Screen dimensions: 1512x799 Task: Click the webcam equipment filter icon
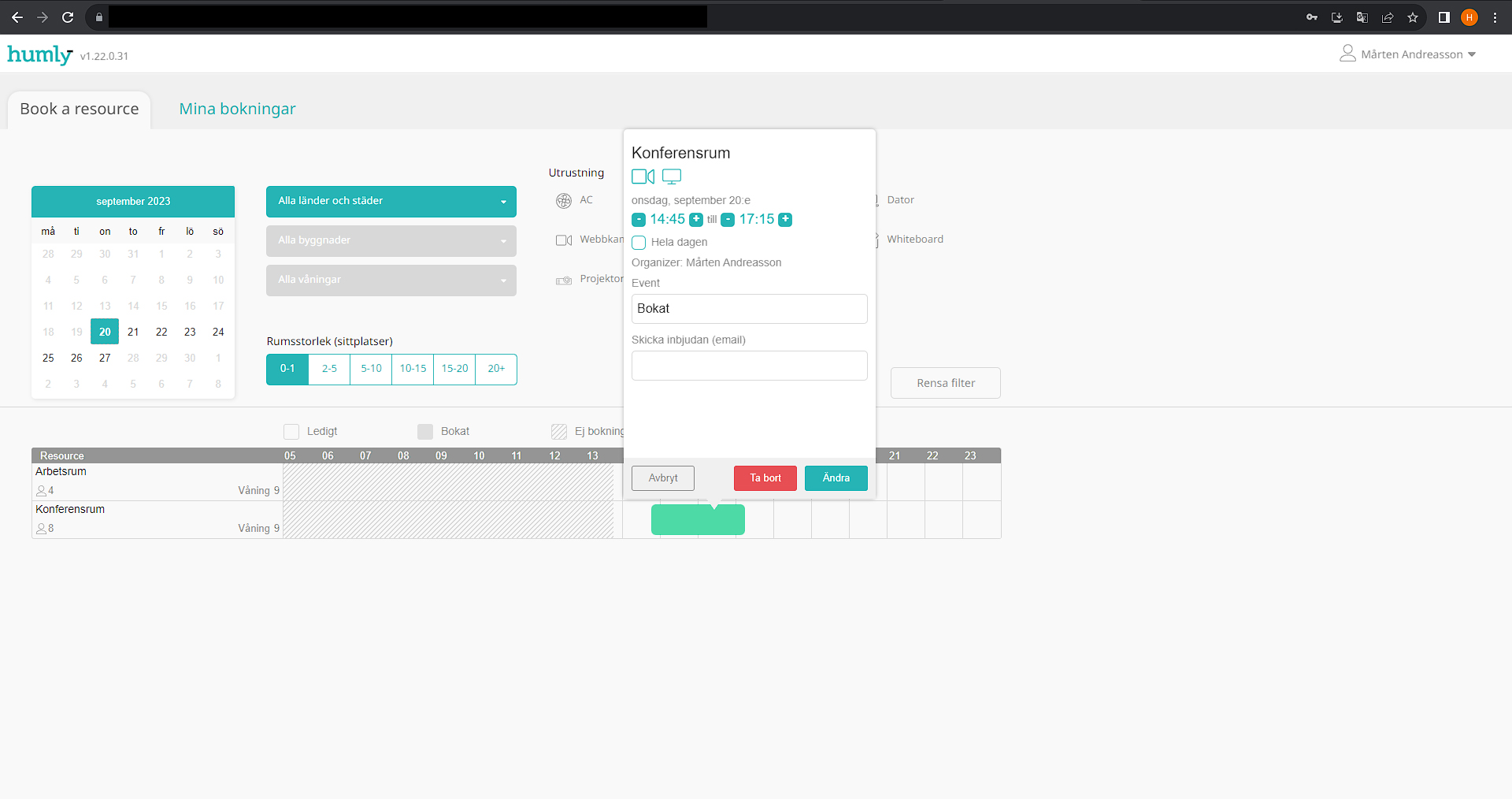click(564, 240)
